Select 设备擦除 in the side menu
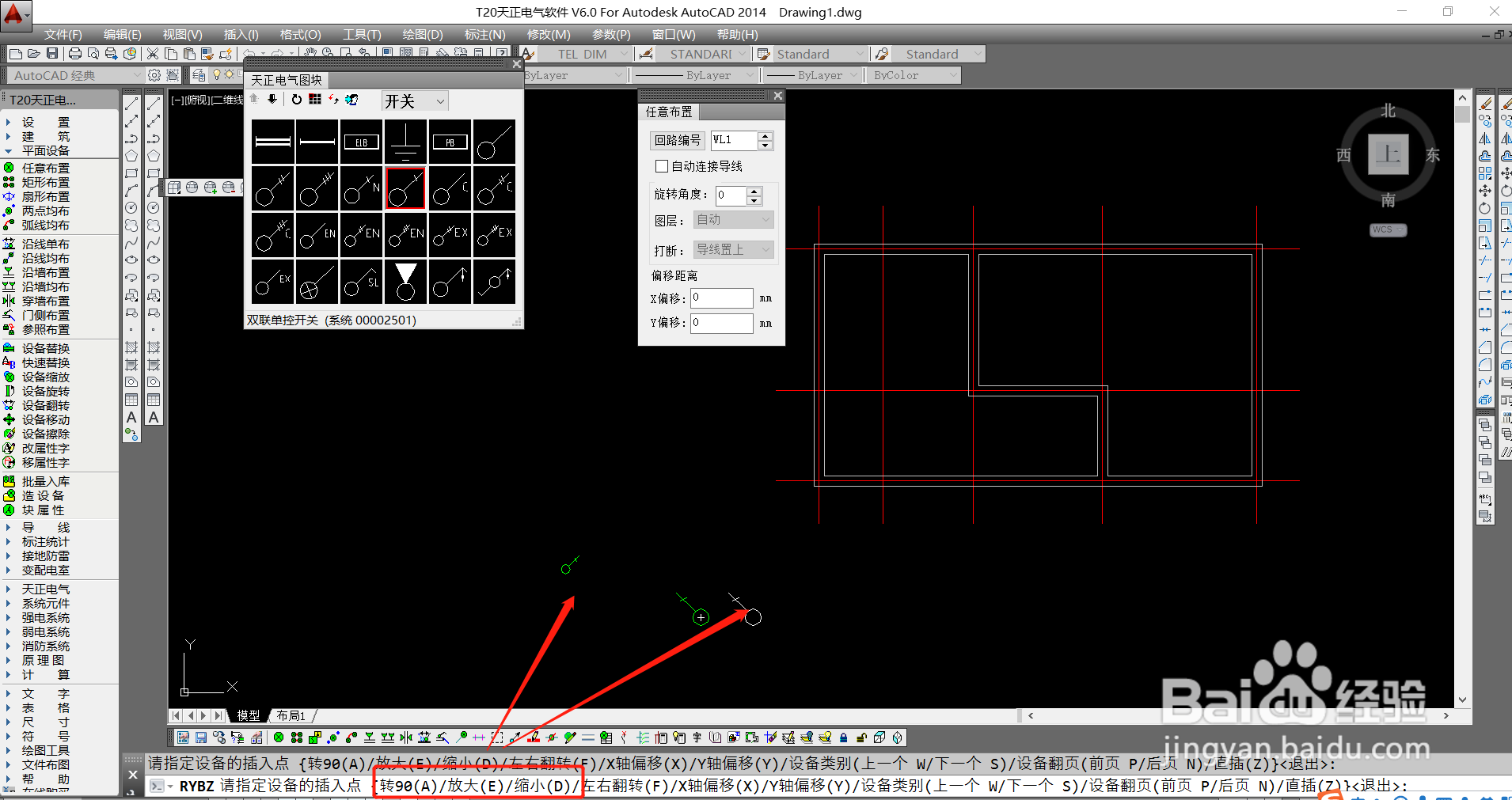This screenshot has height=800, width=1512. tap(46, 434)
